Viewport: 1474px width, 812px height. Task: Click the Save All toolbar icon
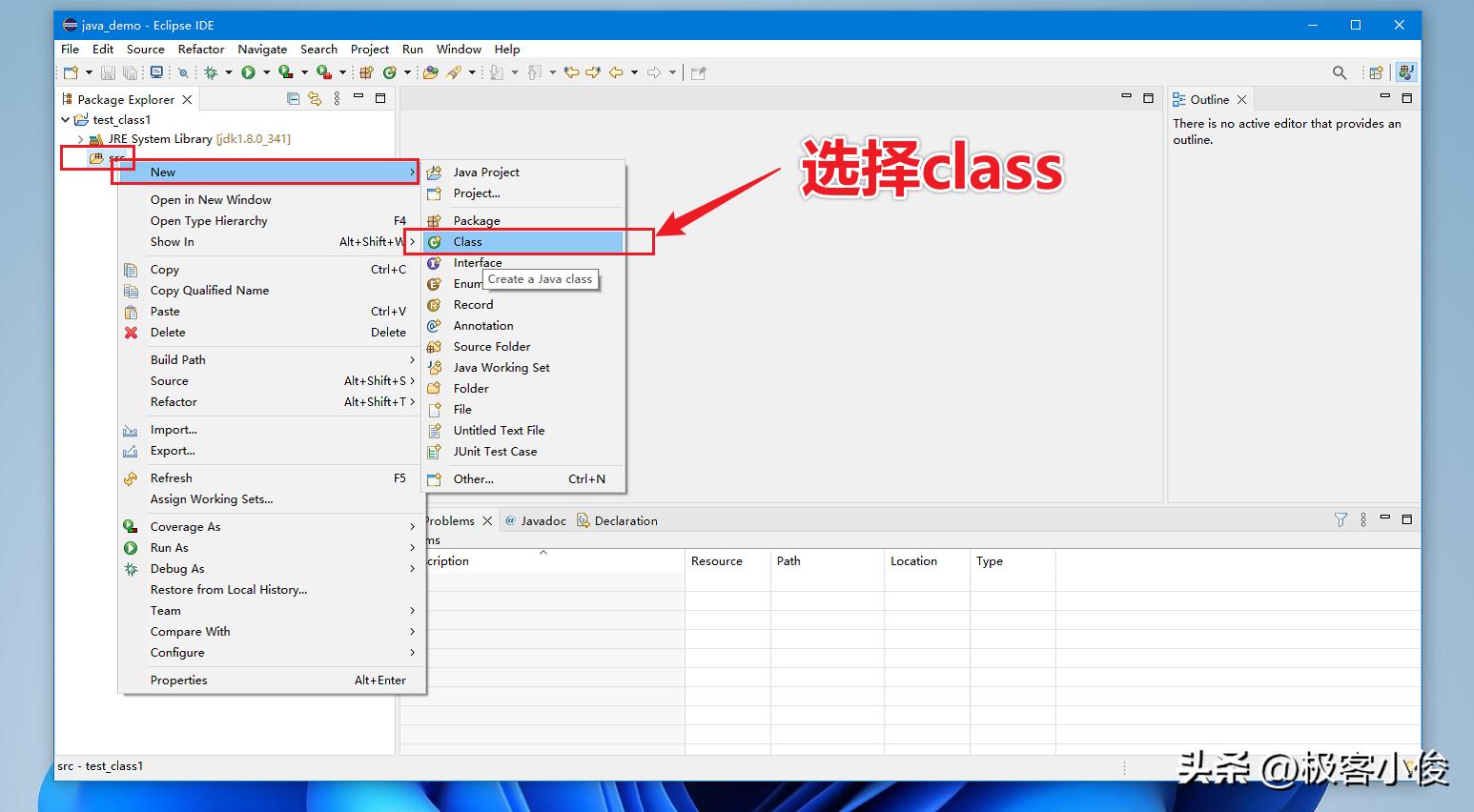tap(130, 71)
